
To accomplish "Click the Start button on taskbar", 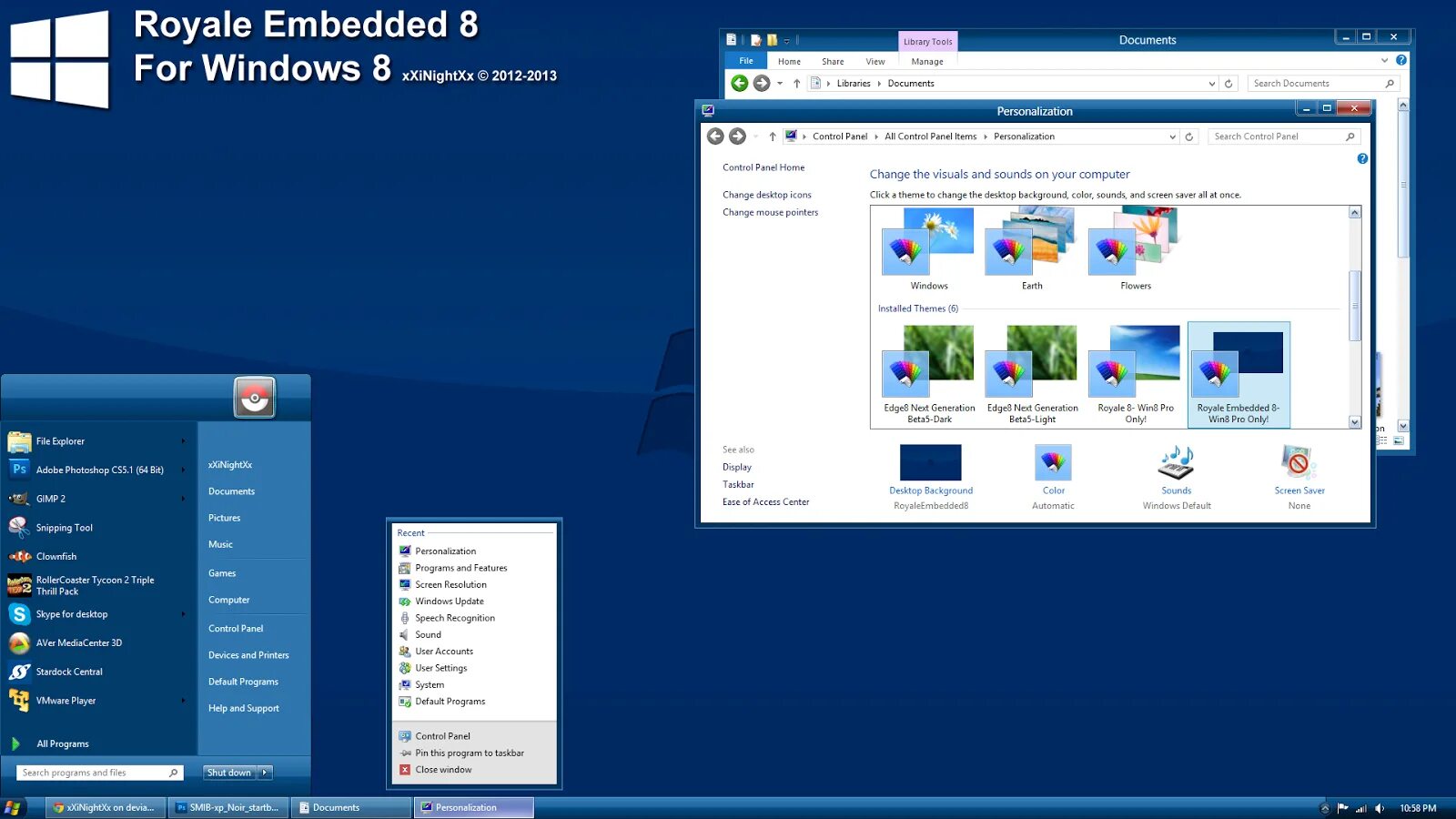I will 12,808.
